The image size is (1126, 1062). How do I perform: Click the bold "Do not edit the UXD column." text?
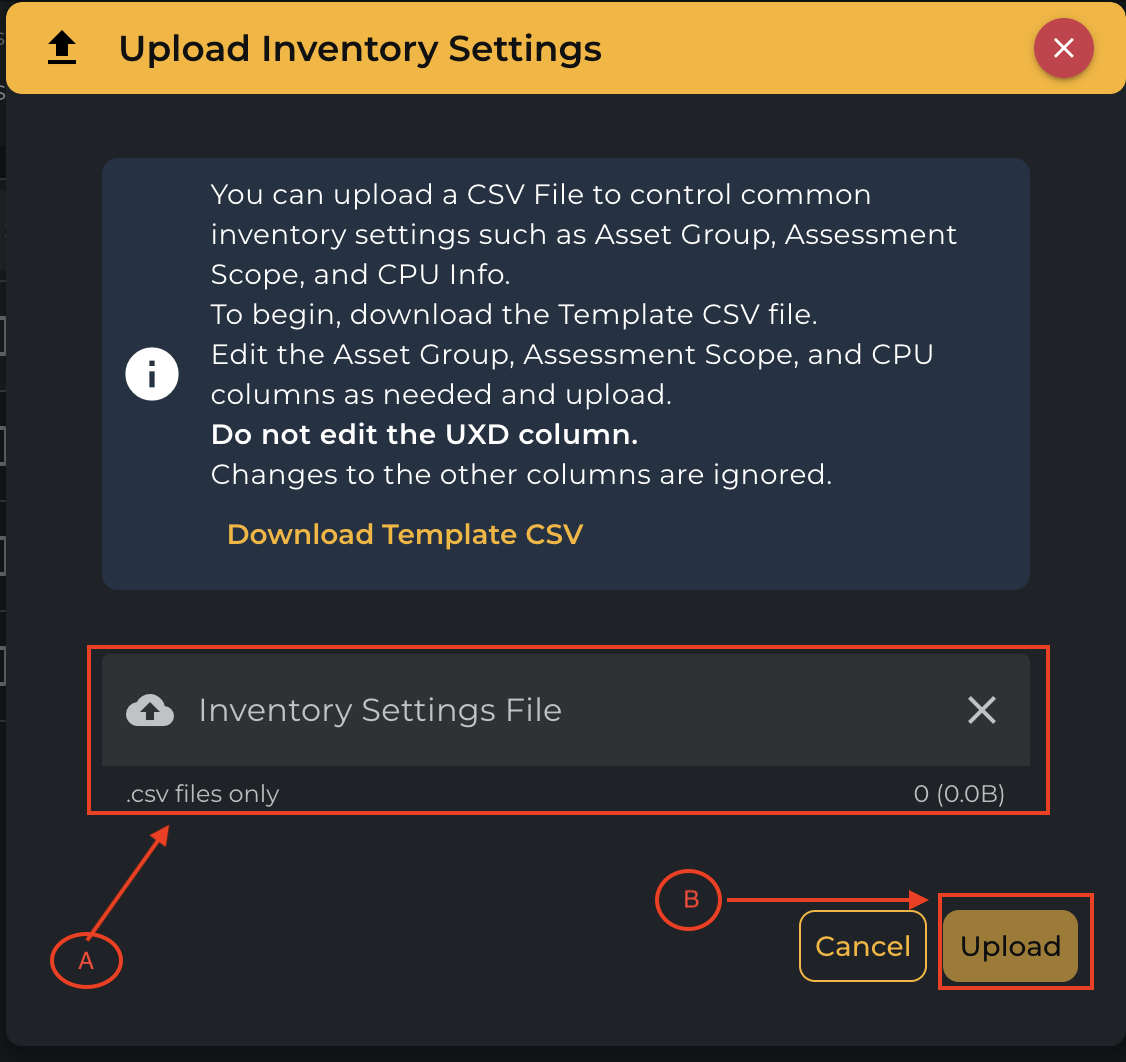click(x=424, y=435)
